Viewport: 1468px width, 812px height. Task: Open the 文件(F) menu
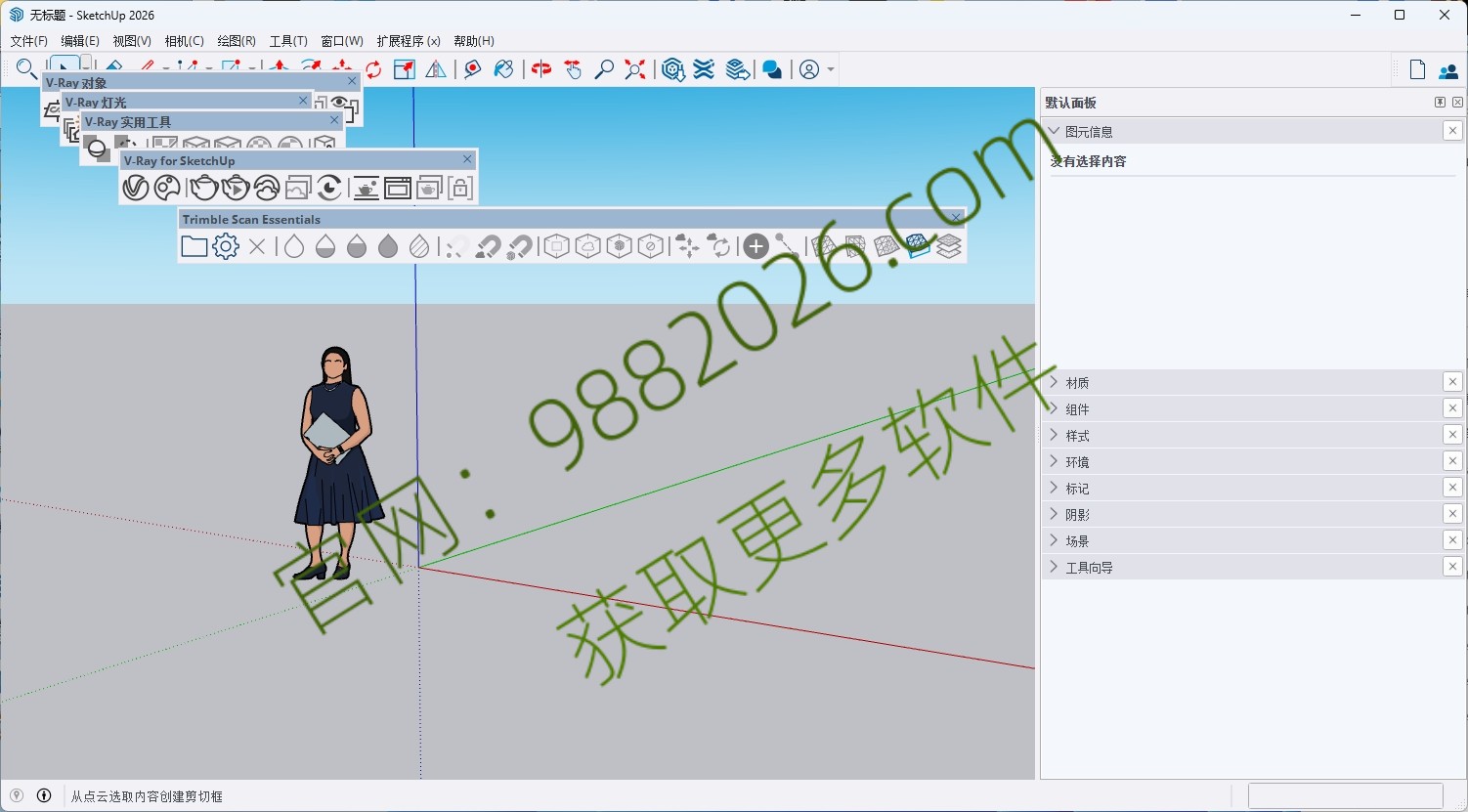29,41
